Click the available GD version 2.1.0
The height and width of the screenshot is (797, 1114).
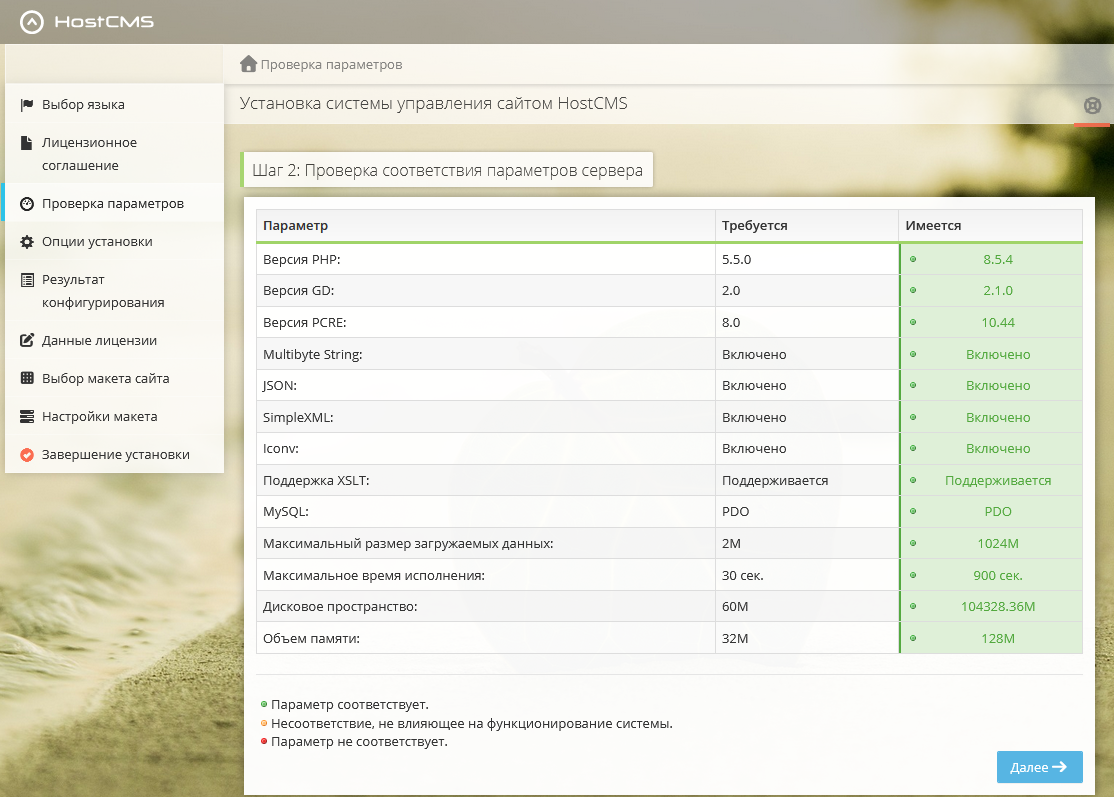[x=997, y=291]
